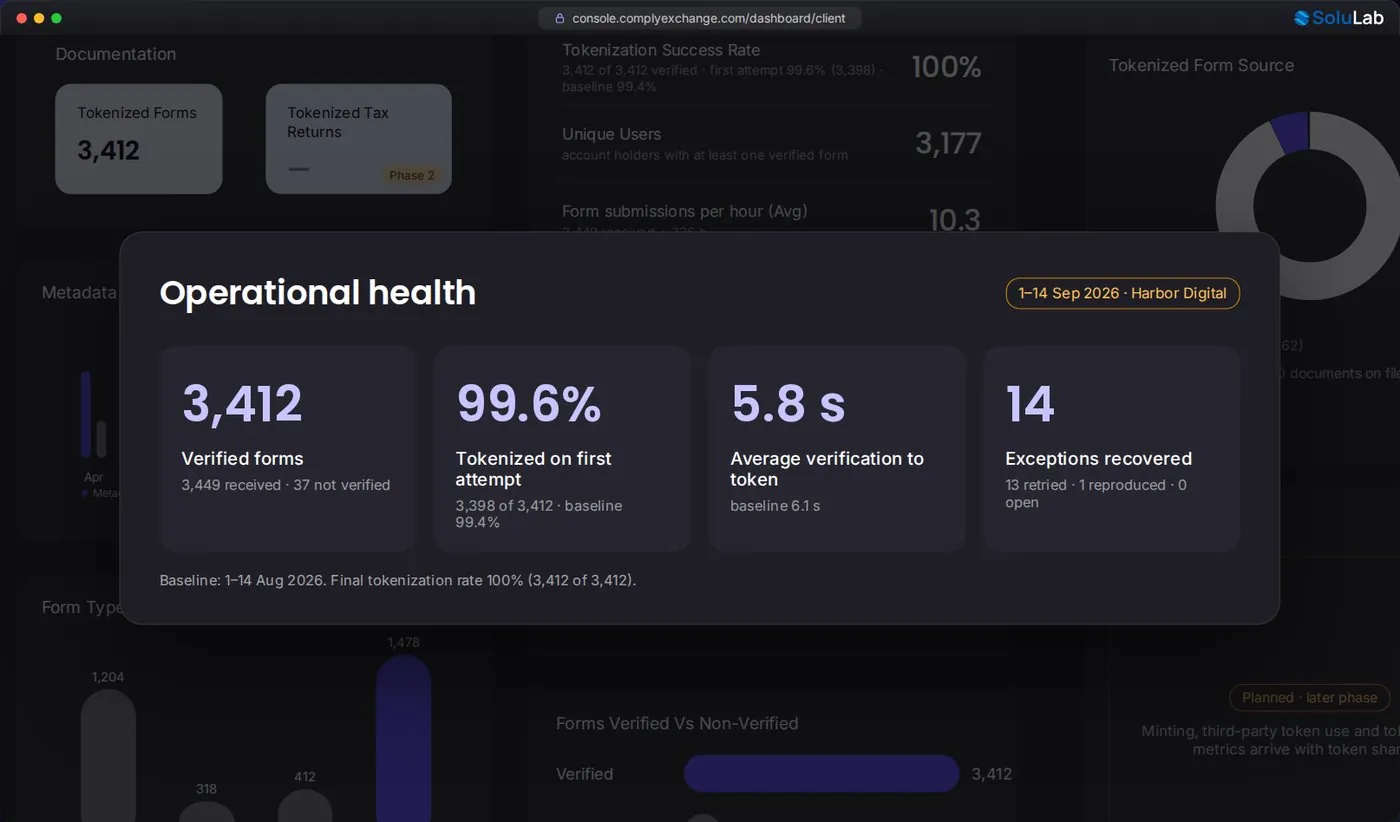This screenshot has width=1400, height=822.
Task: Click the baseline 6.1 s text
Action: click(775, 506)
